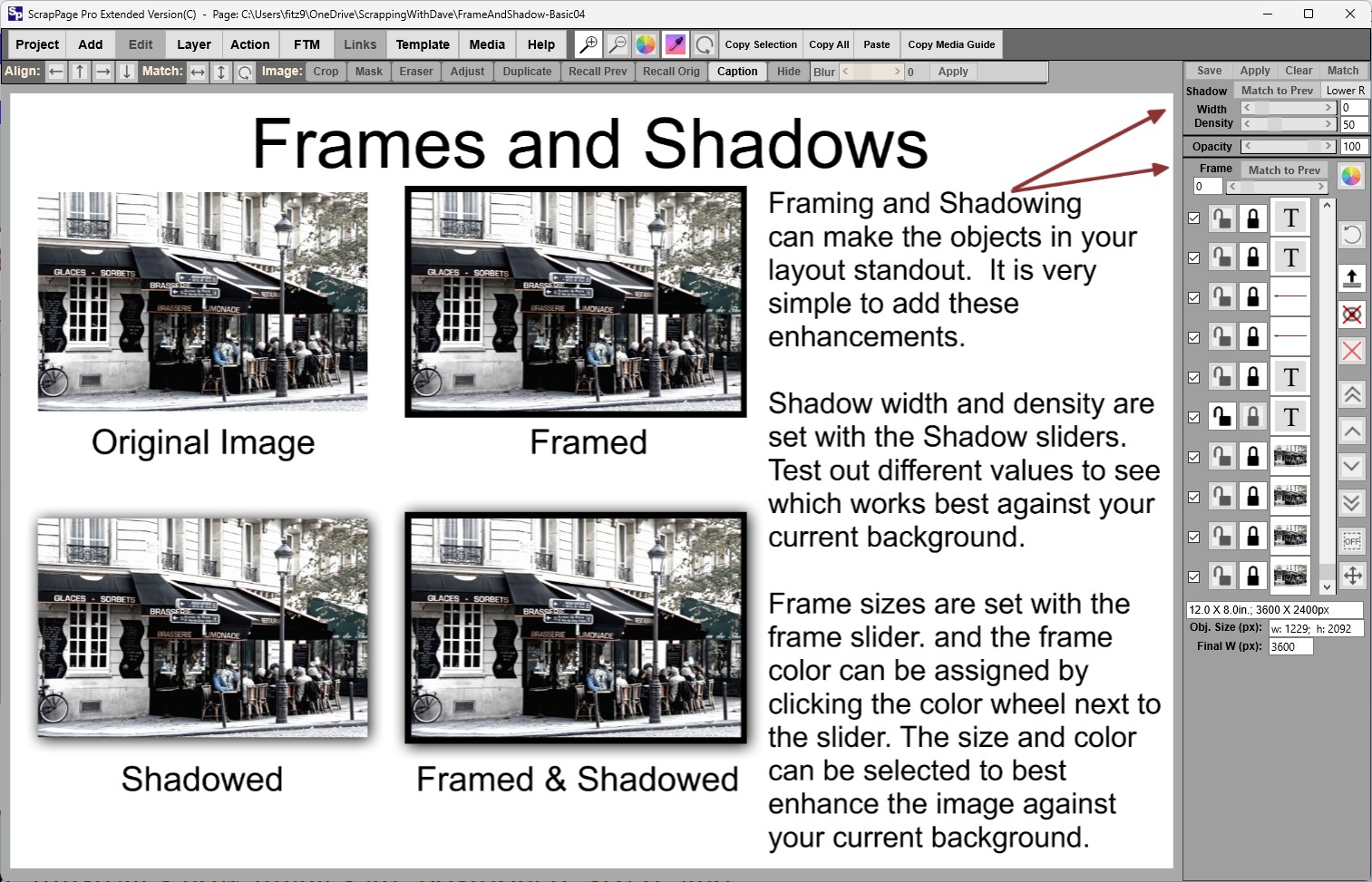Click the Final W pixel input field
The image size is (1372, 882).
1290,646
